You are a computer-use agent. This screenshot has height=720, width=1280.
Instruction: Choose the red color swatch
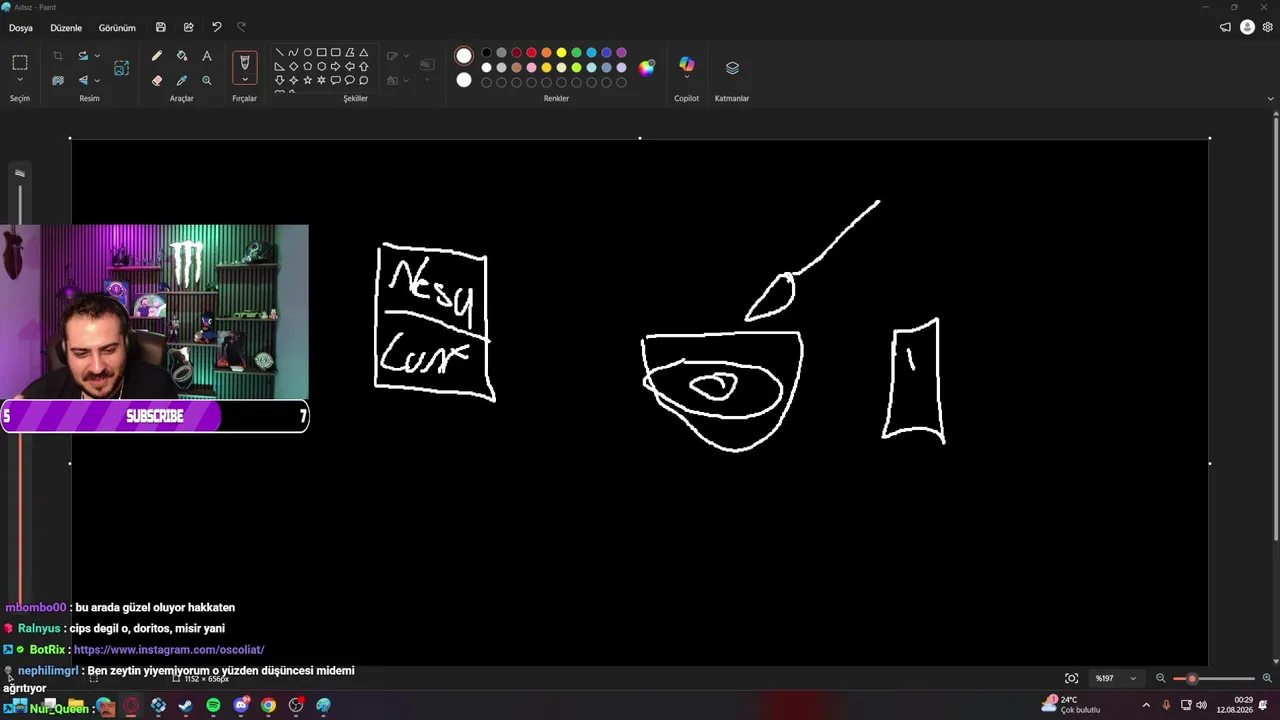click(x=531, y=53)
